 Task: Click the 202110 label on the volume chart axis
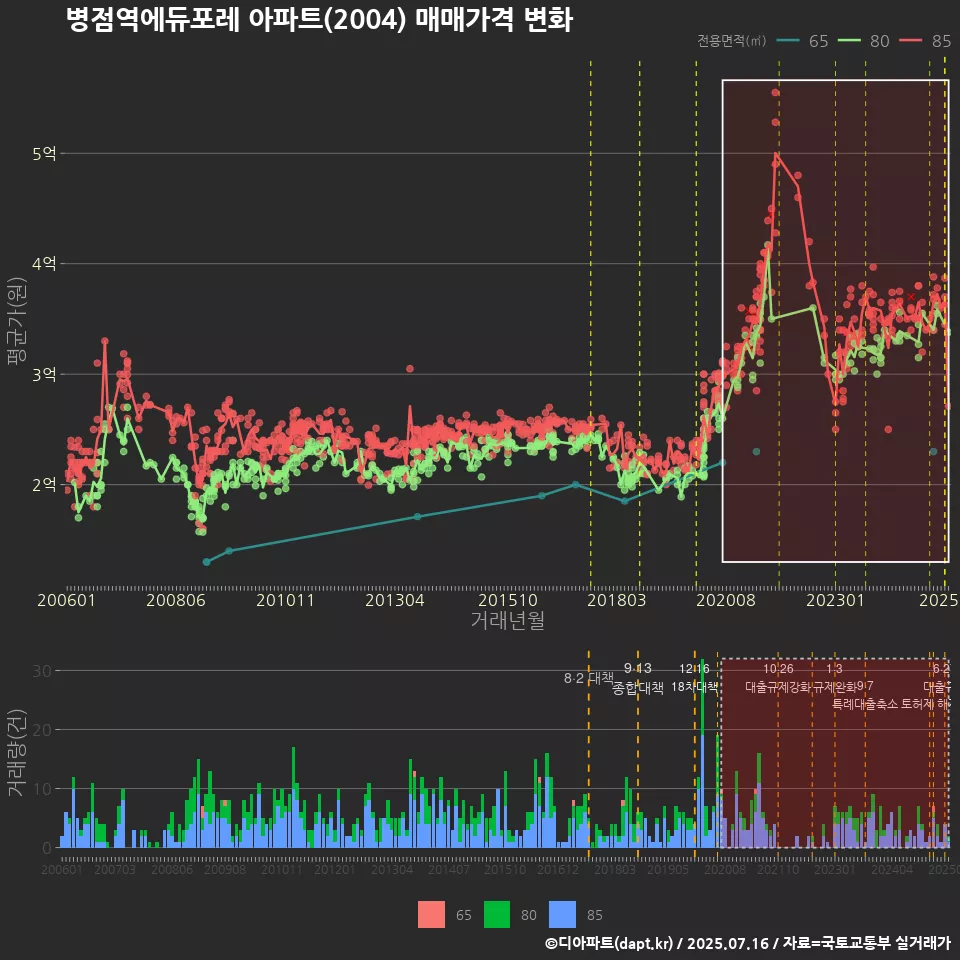tap(778, 869)
